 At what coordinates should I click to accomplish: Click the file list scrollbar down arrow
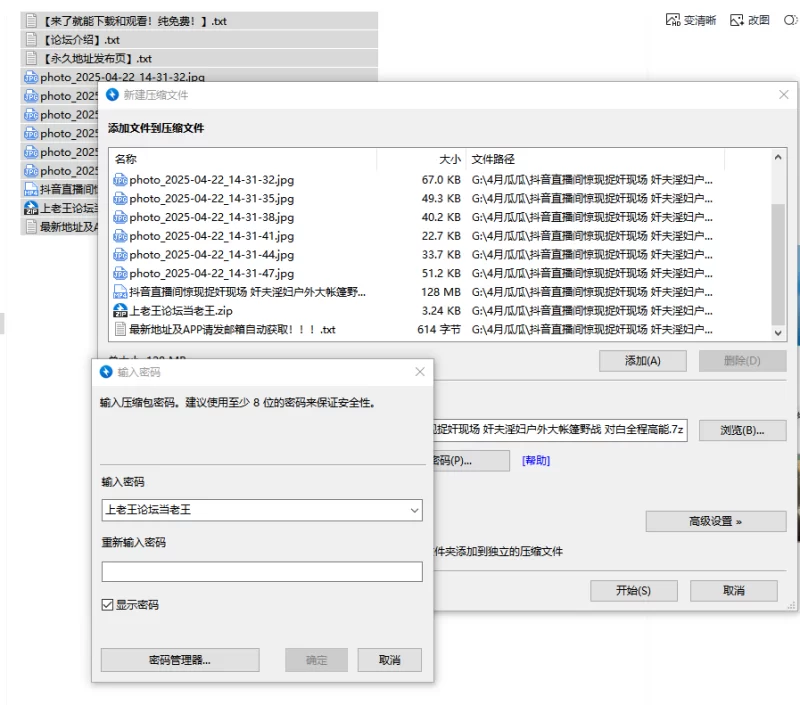[778, 333]
